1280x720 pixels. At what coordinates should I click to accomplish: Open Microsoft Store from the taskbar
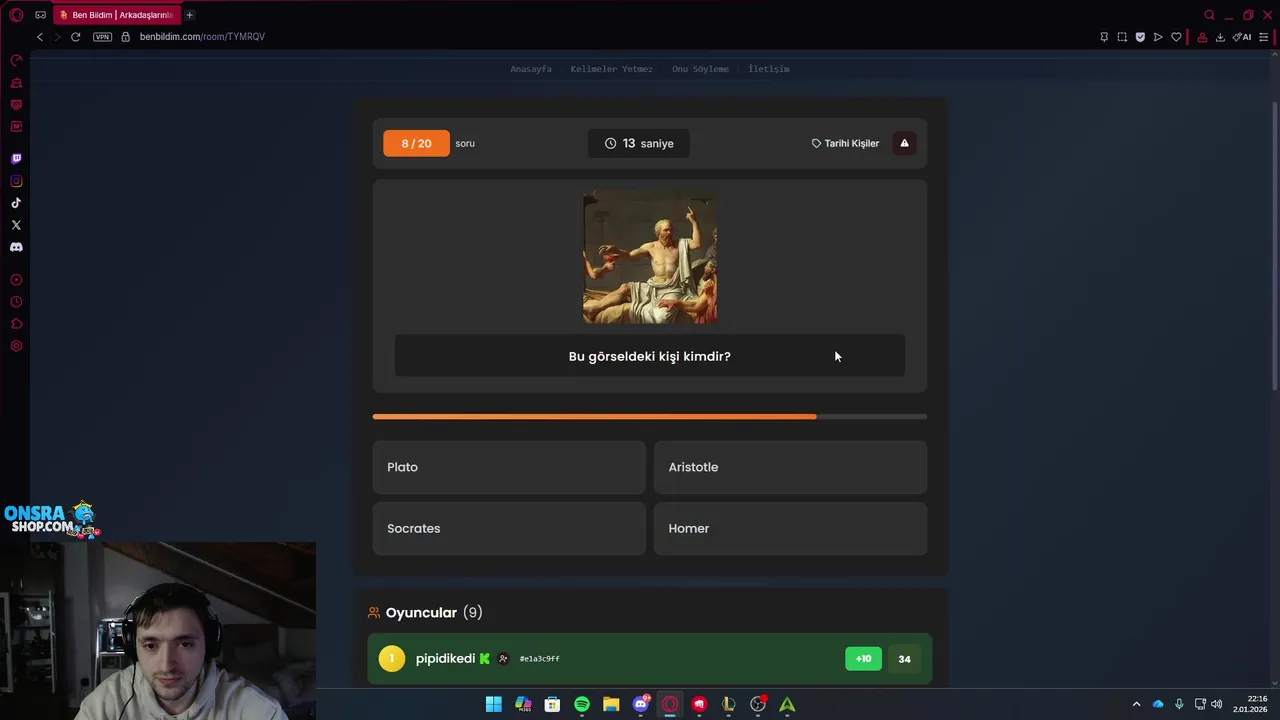(x=552, y=704)
